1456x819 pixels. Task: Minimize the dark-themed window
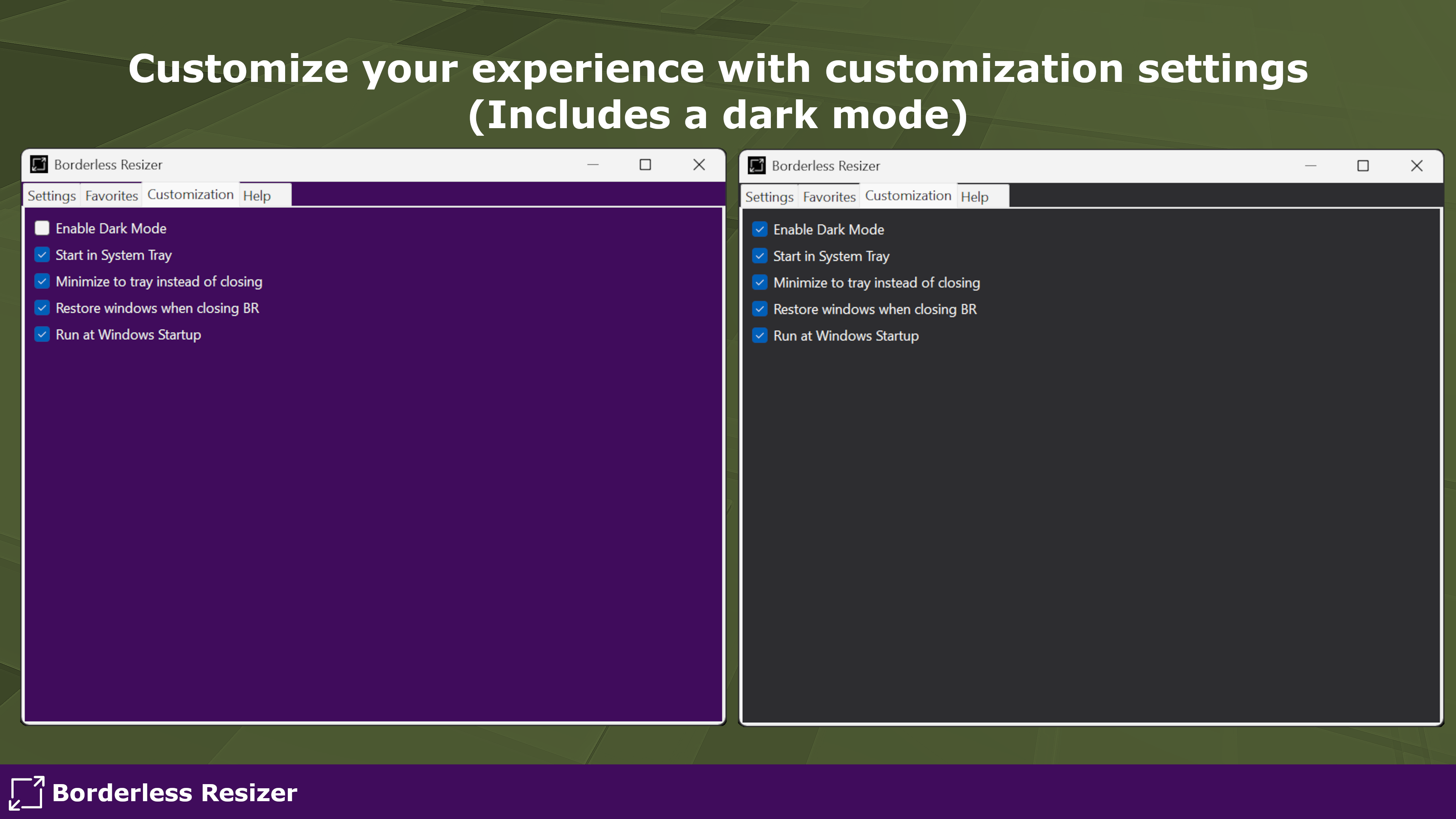coord(1310,166)
